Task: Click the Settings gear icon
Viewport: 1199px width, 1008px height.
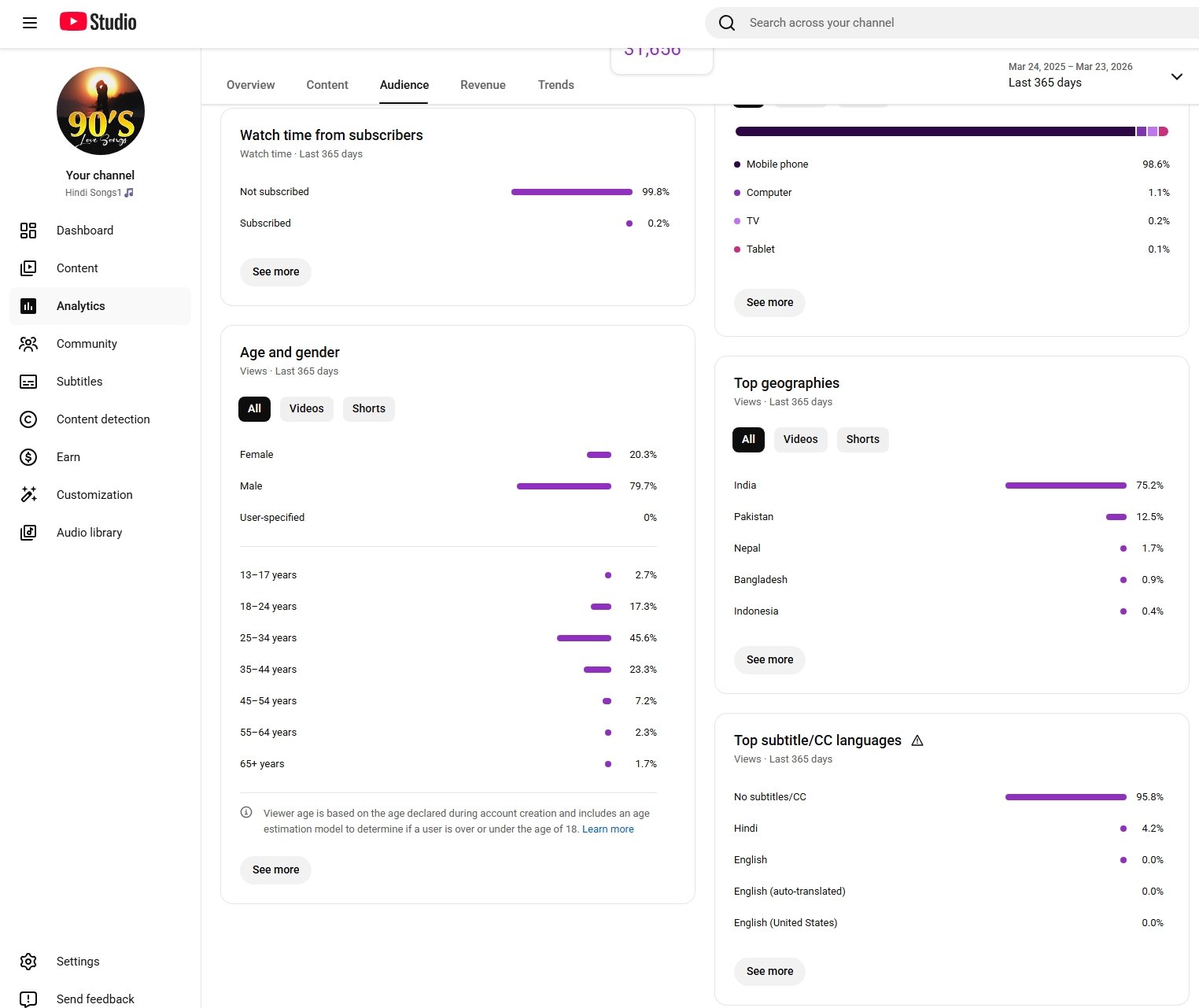Action: (x=28, y=962)
